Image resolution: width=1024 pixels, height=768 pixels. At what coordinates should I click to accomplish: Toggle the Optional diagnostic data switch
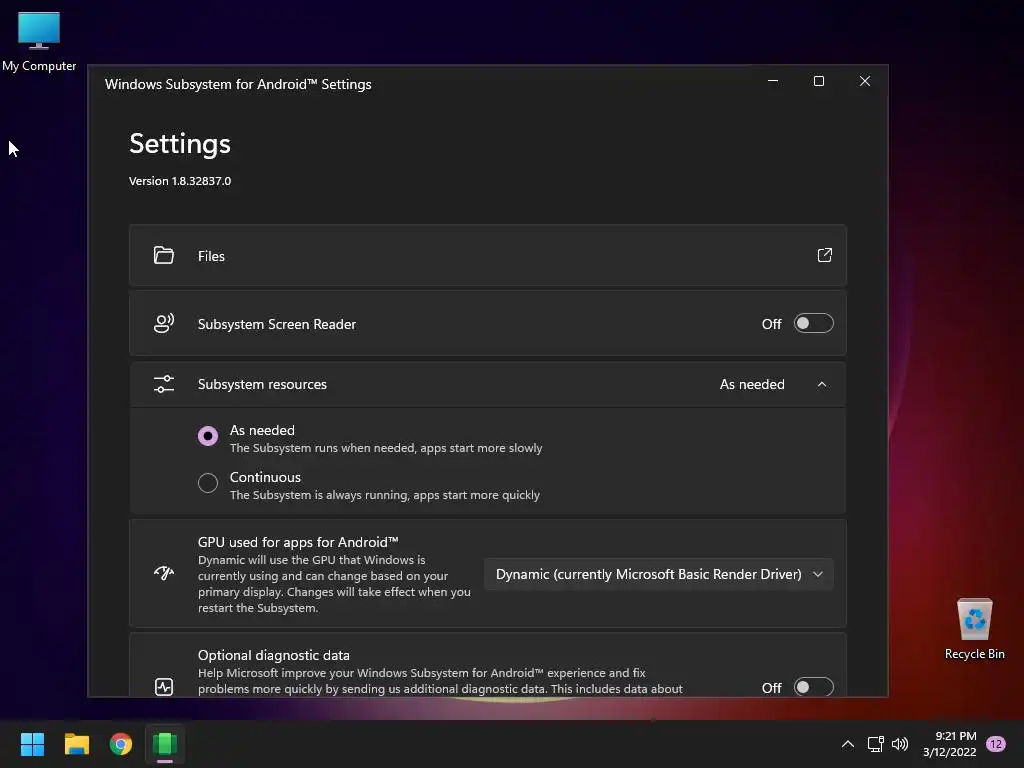point(813,687)
